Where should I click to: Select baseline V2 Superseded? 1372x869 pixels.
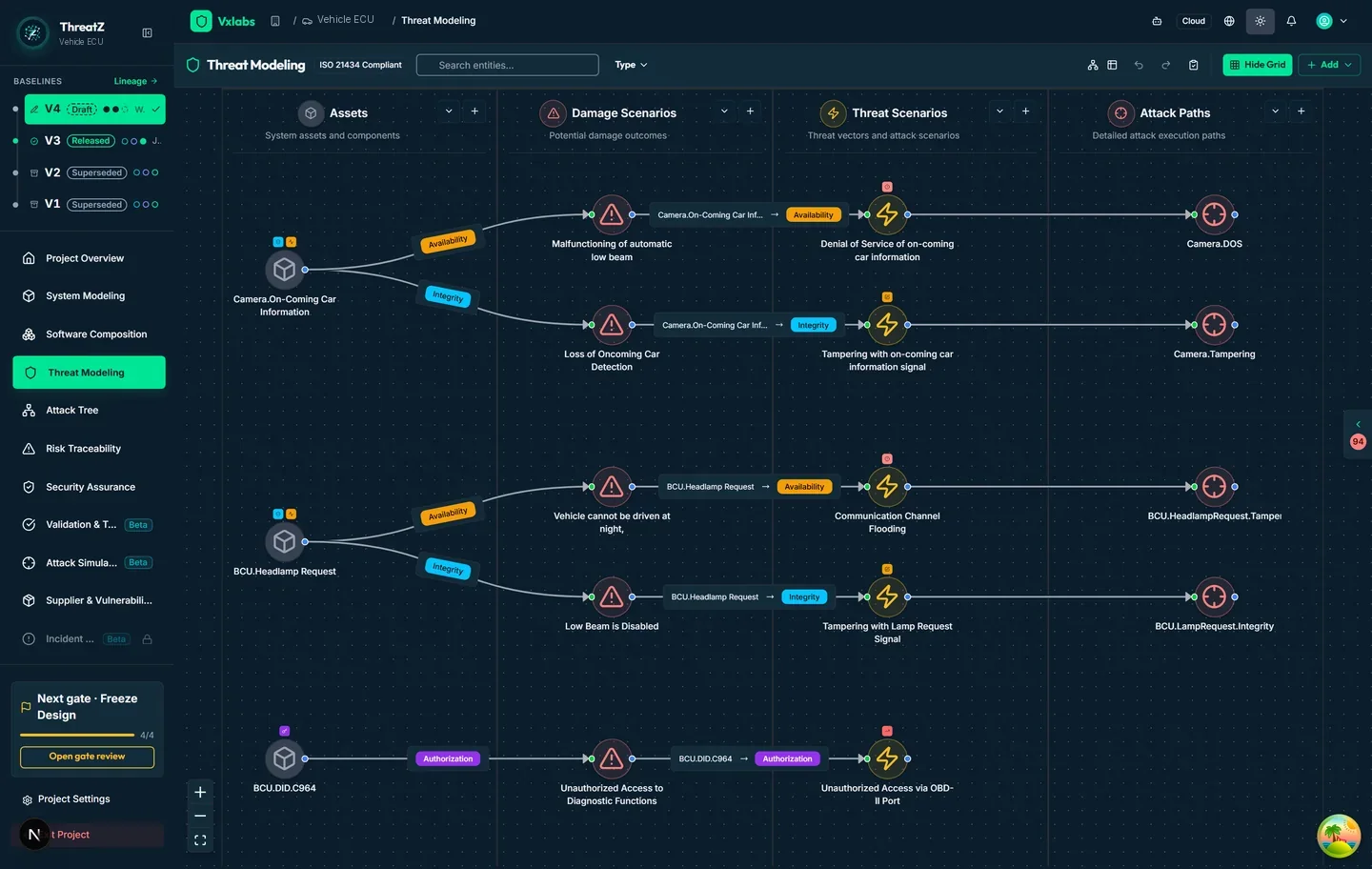point(94,172)
